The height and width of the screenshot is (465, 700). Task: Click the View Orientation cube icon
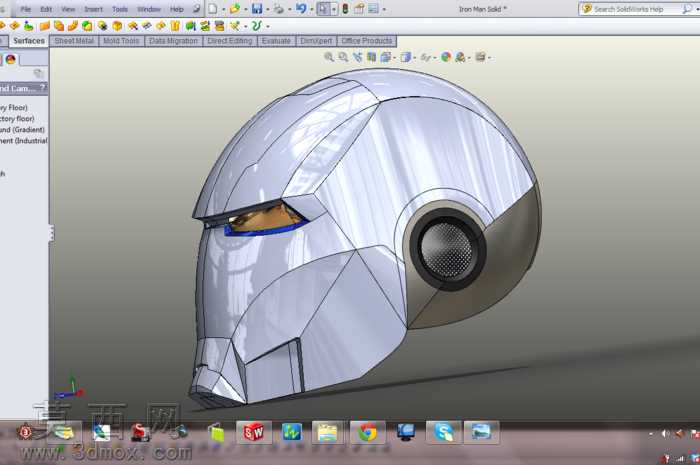(x=385, y=57)
